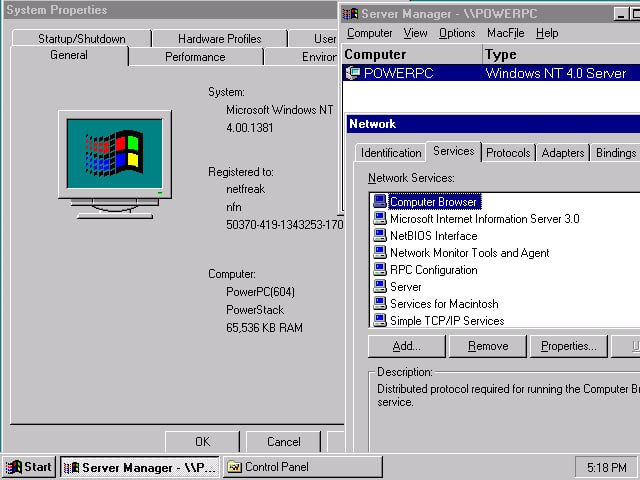The width and height of the screenshot is (640, 480).
Task: Switch to the Identification tab
Action: pos(391,153)
